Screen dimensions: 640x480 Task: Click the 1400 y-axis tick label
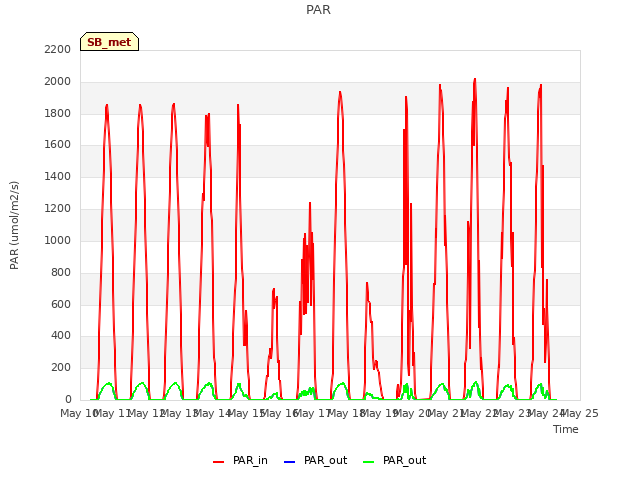(x=58, y=177)
